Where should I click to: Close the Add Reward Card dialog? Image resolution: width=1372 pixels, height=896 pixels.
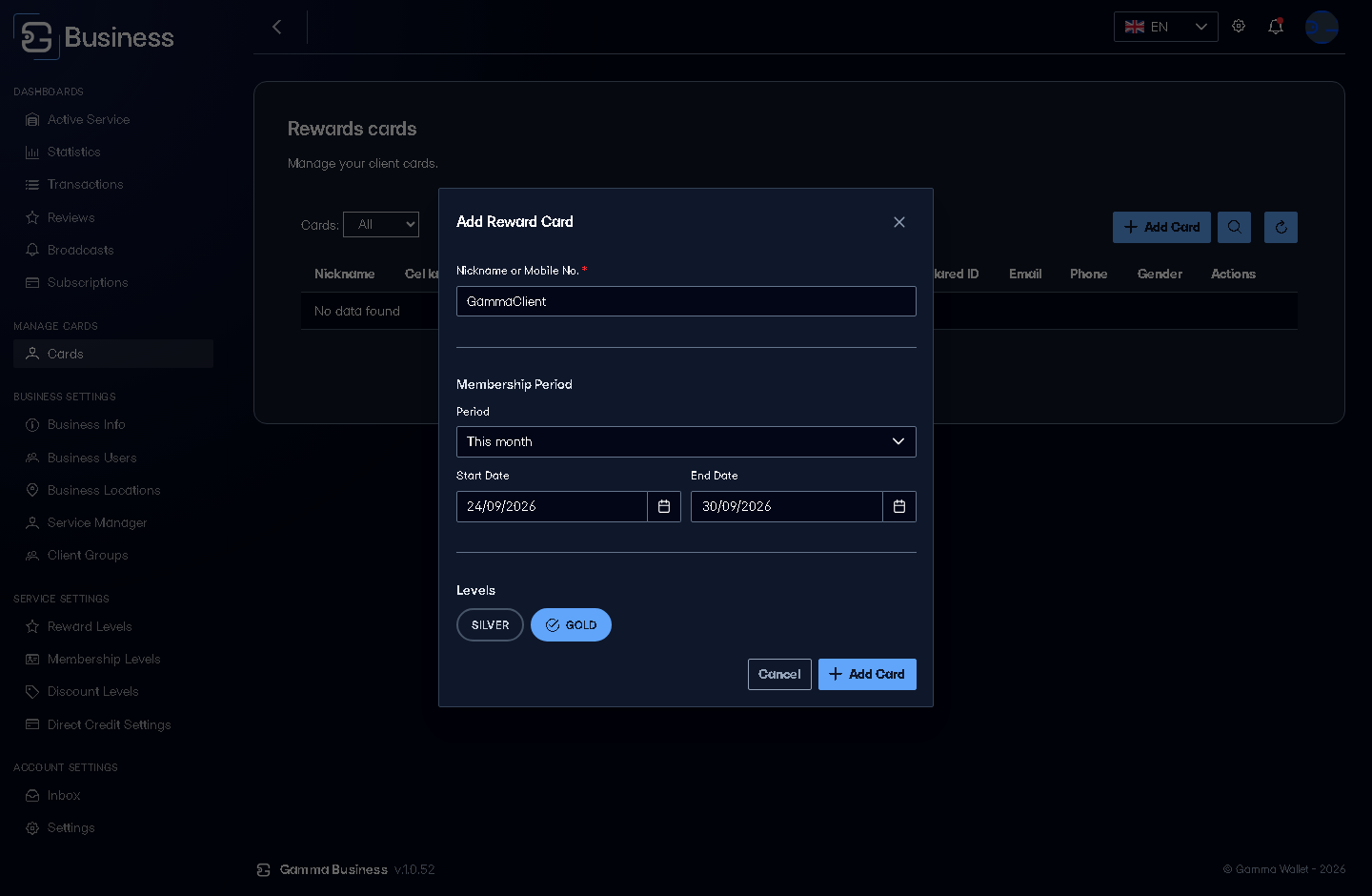click(899, 222)
